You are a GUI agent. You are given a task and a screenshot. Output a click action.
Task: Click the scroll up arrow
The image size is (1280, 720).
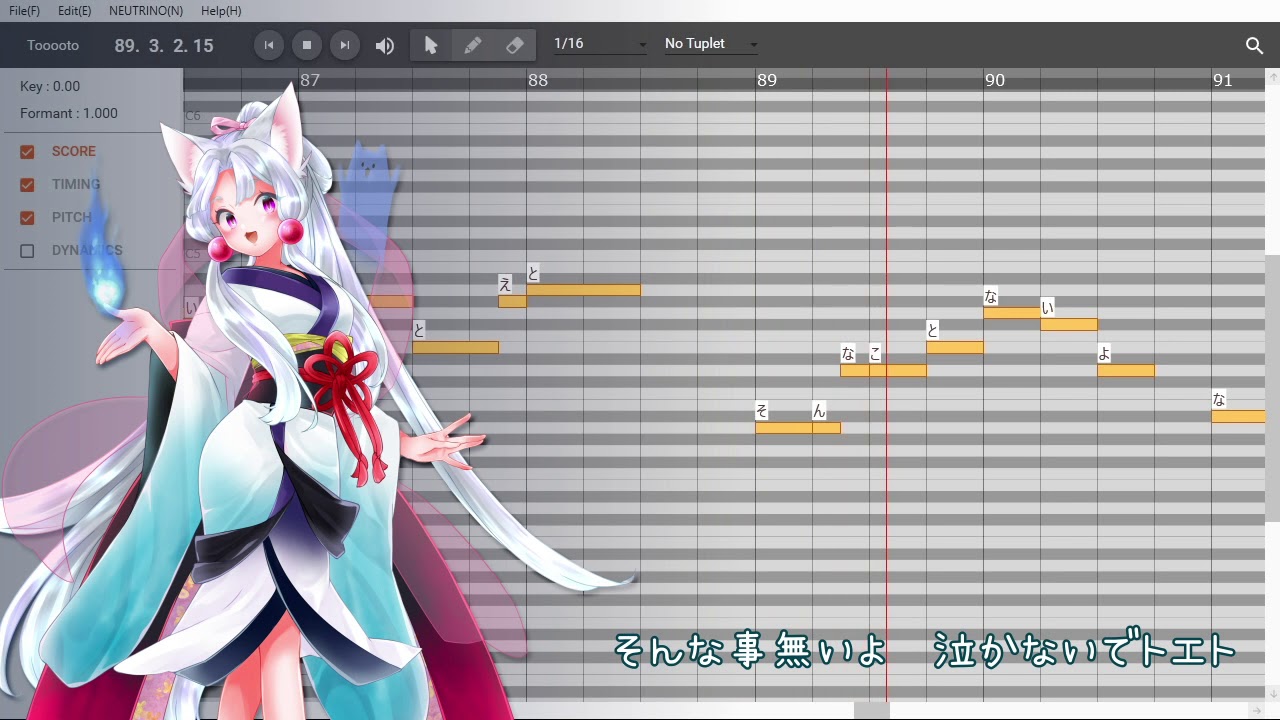tap(1273, 76)
